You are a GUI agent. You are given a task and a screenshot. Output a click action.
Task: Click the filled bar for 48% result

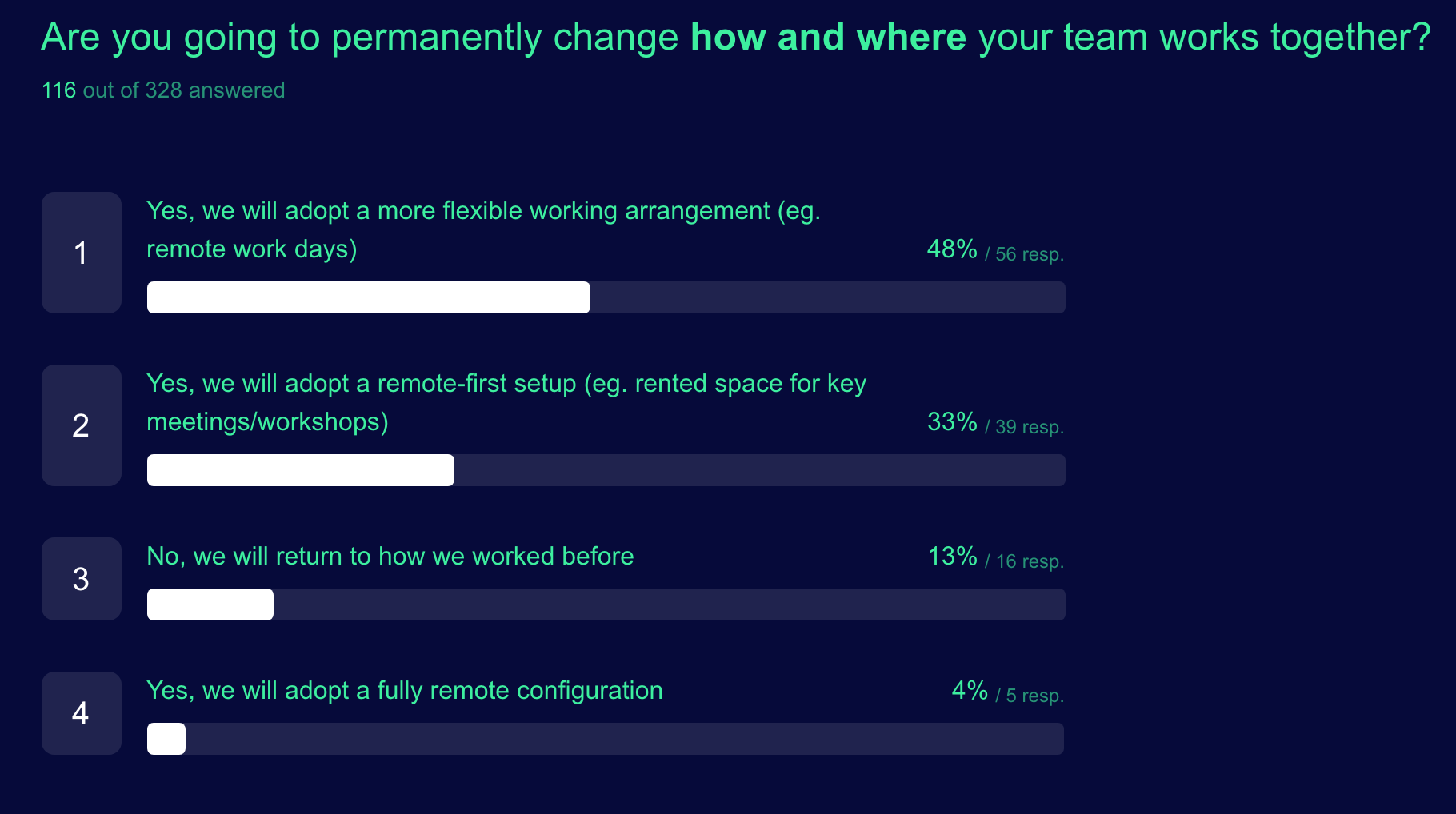(x=368, y=297)
